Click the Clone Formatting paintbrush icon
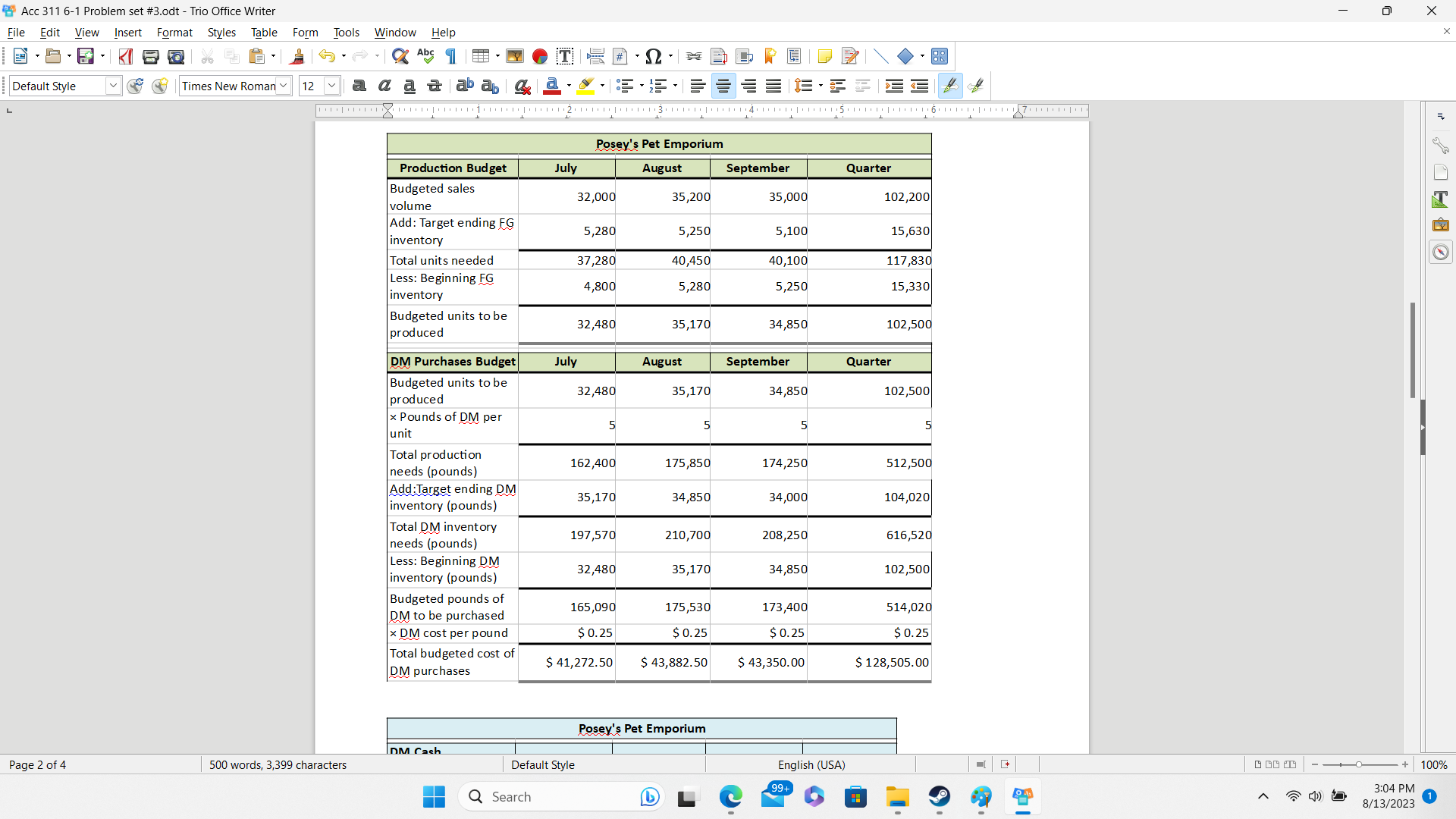 [297, 56]
